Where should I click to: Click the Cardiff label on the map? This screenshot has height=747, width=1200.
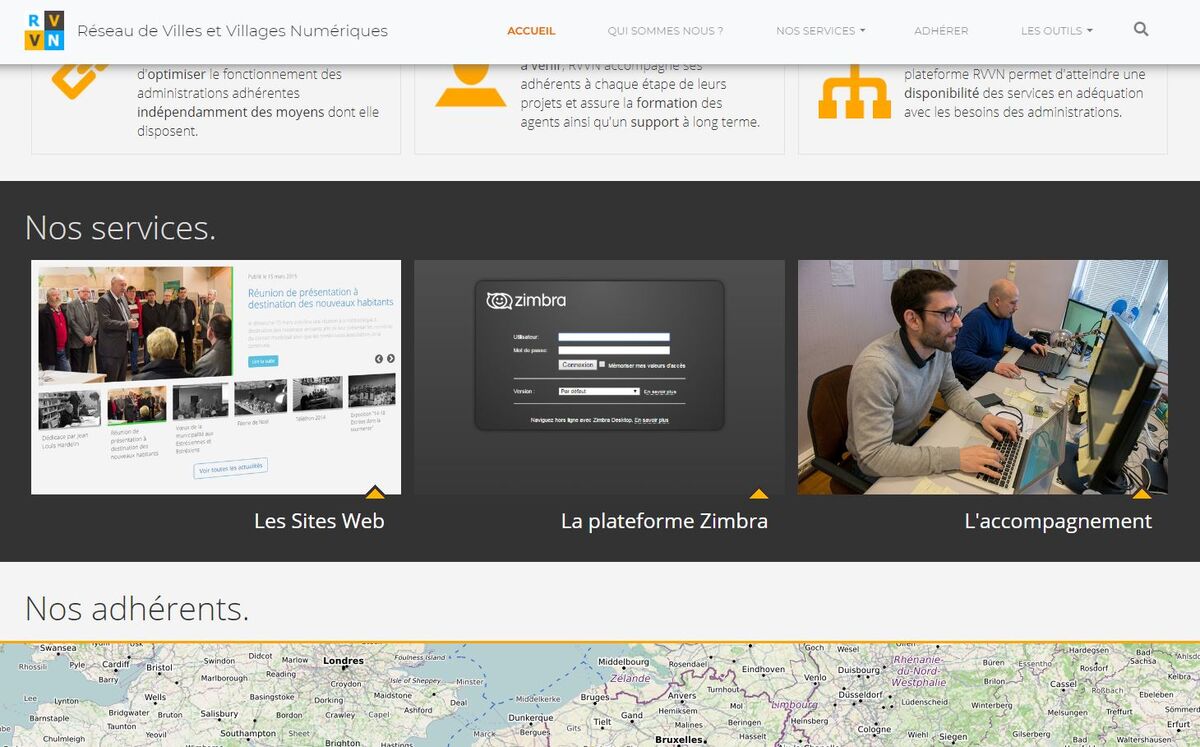[115, 664]
